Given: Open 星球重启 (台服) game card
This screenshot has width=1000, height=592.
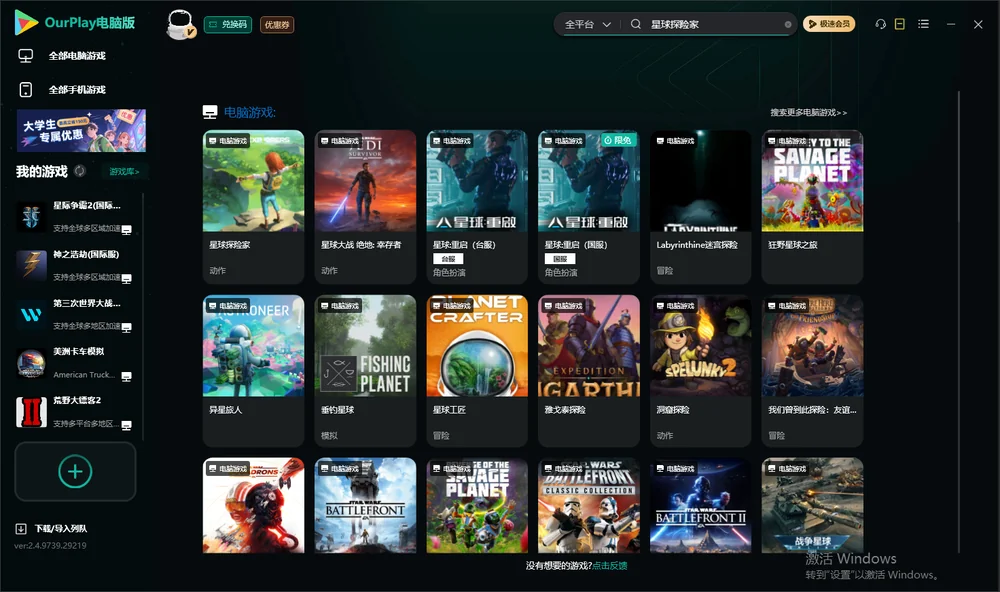Looking at the screenshot, I should coord(477,207).
